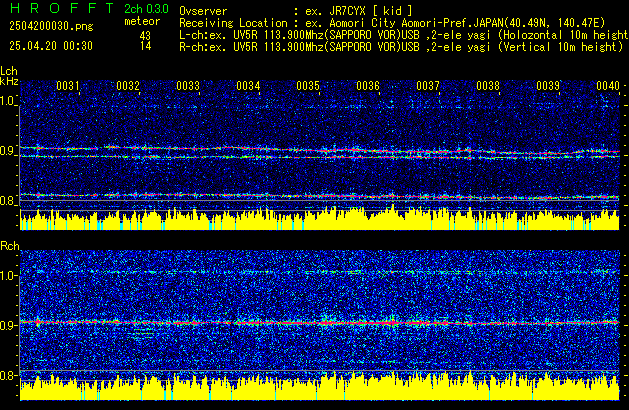
Task: Click the HROFFT title text
Action: point(62,8)
